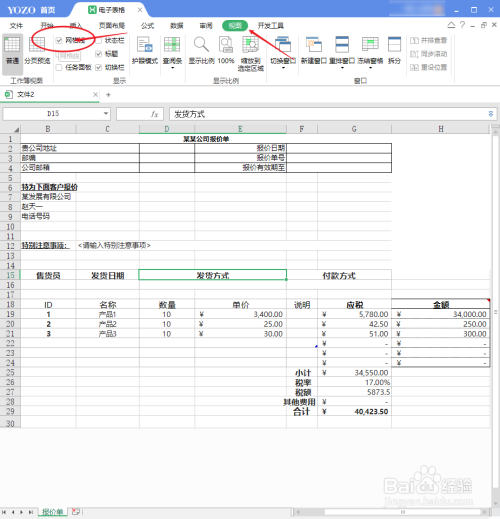This screenshot has width=500, height=519.
Task: Expand the 切换窗口 dropdown arrow
Action: point(283,68)
